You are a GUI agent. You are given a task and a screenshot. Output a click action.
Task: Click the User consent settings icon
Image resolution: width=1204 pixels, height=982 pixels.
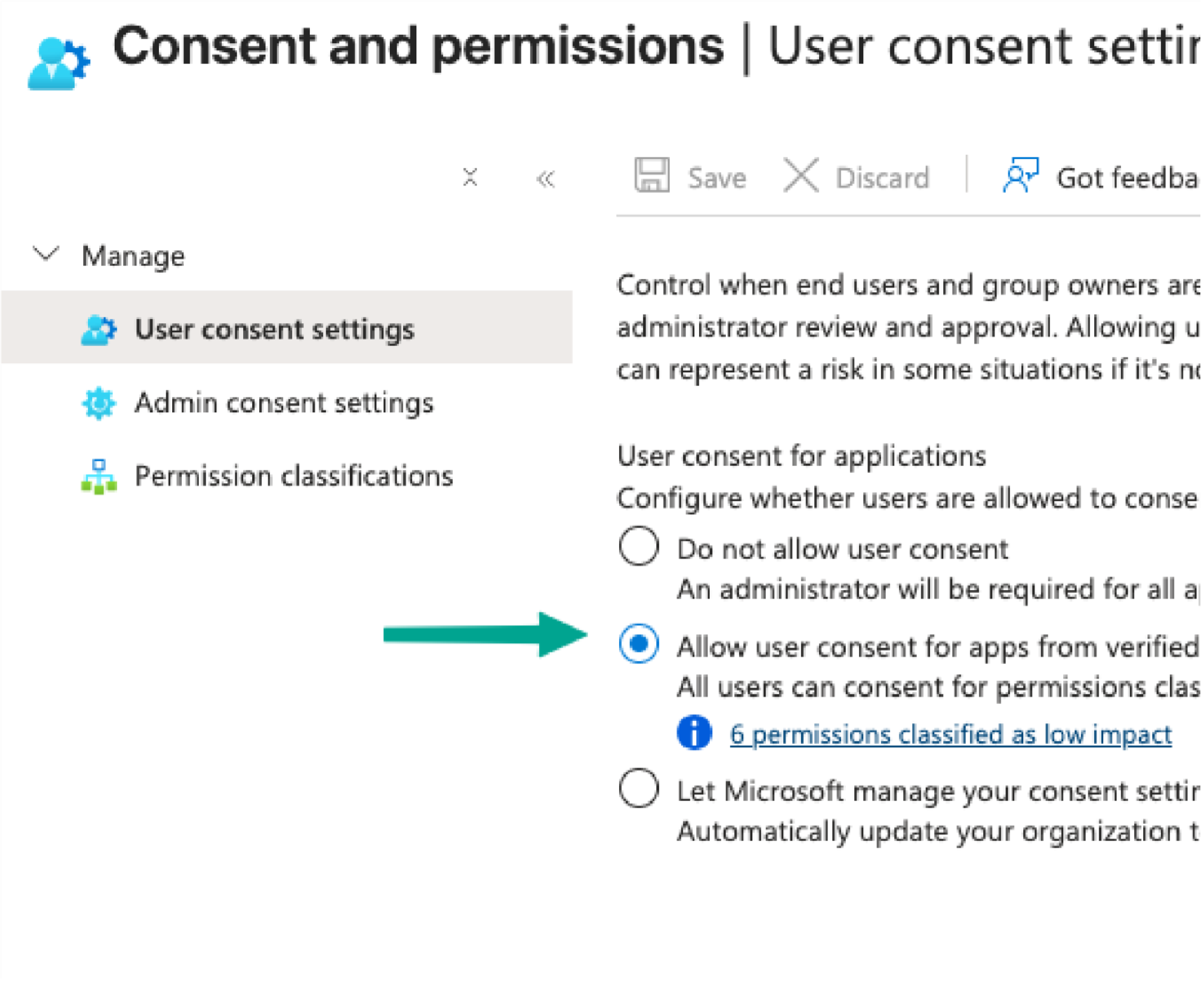click(x=99, y=330)
